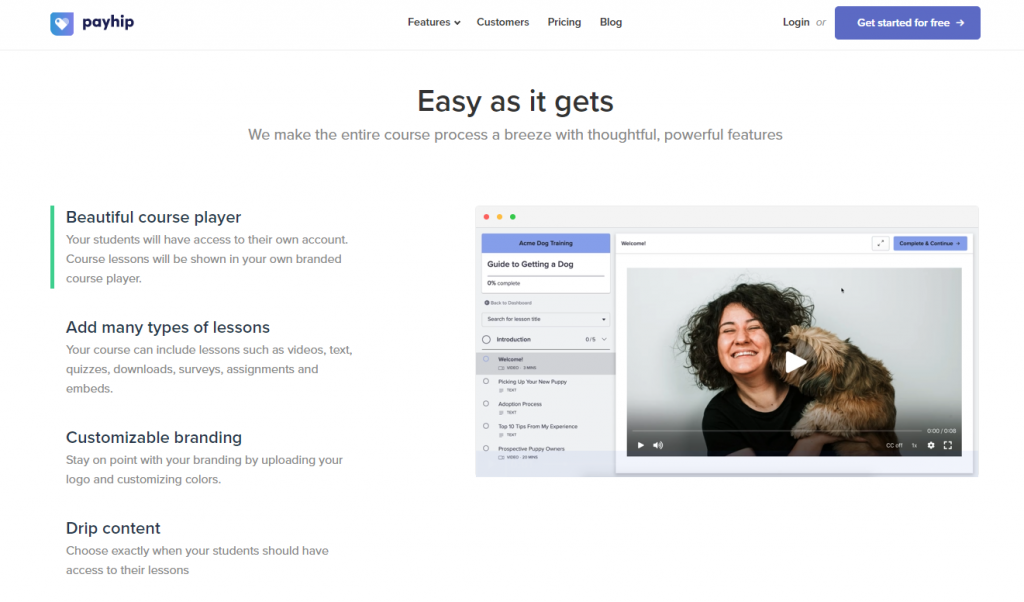
Task: Toggle the Introduction section completion circle
Action: (487, 340)
